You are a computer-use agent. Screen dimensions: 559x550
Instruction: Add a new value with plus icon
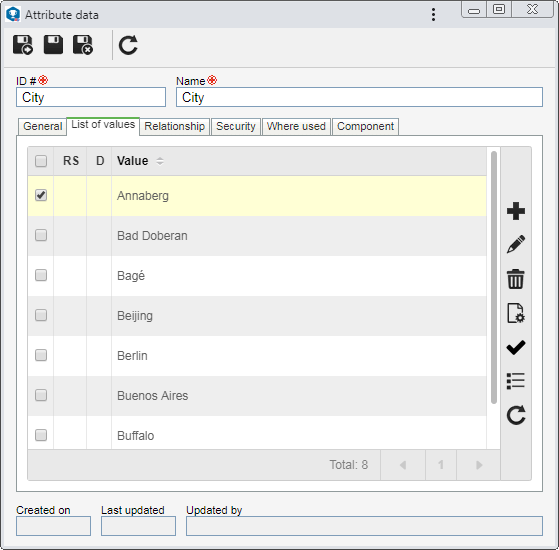click(x=516, y=211)
